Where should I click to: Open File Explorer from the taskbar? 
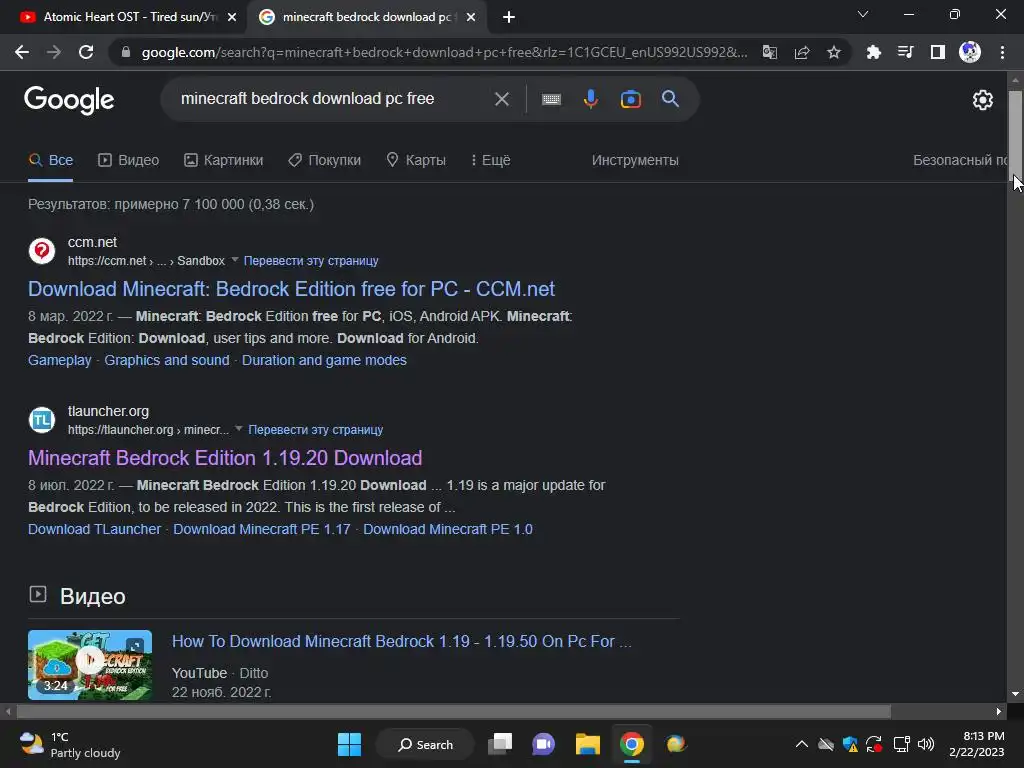pos(588,744)
